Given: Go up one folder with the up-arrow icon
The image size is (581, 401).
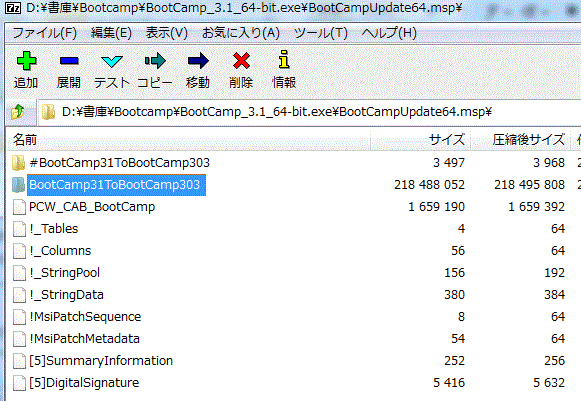Looking at the screenshot, I should point(17,112).
